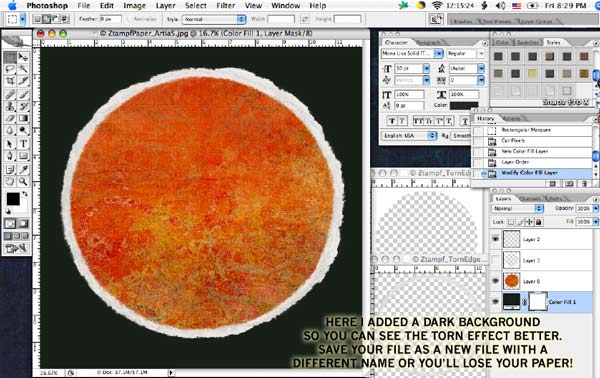Click the Feather input field
Viewport: 600px width, 378px height.
110,19
